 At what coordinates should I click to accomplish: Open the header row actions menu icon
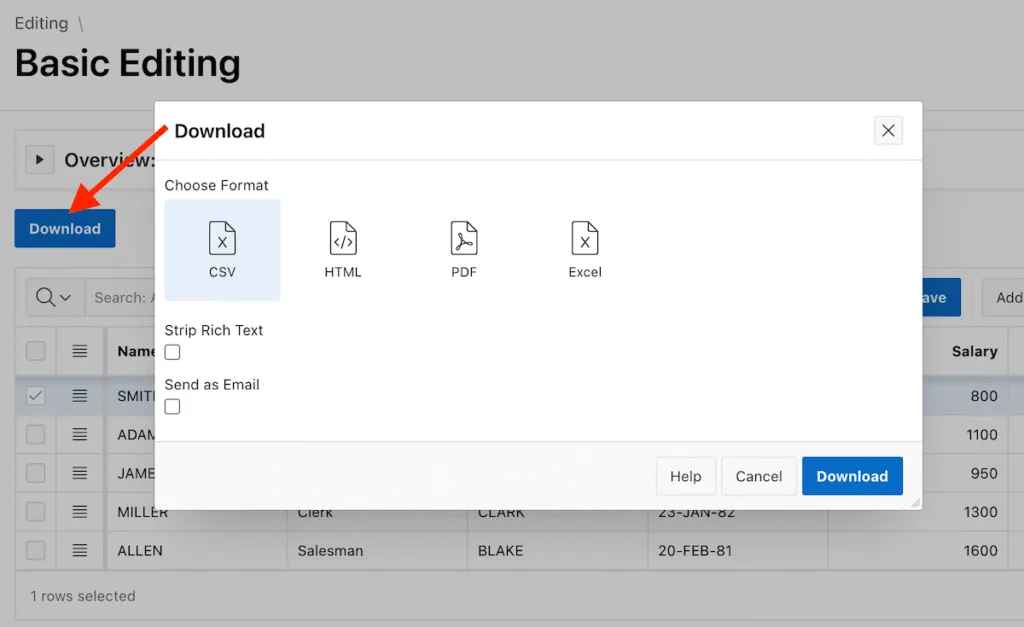click(80, 351)
